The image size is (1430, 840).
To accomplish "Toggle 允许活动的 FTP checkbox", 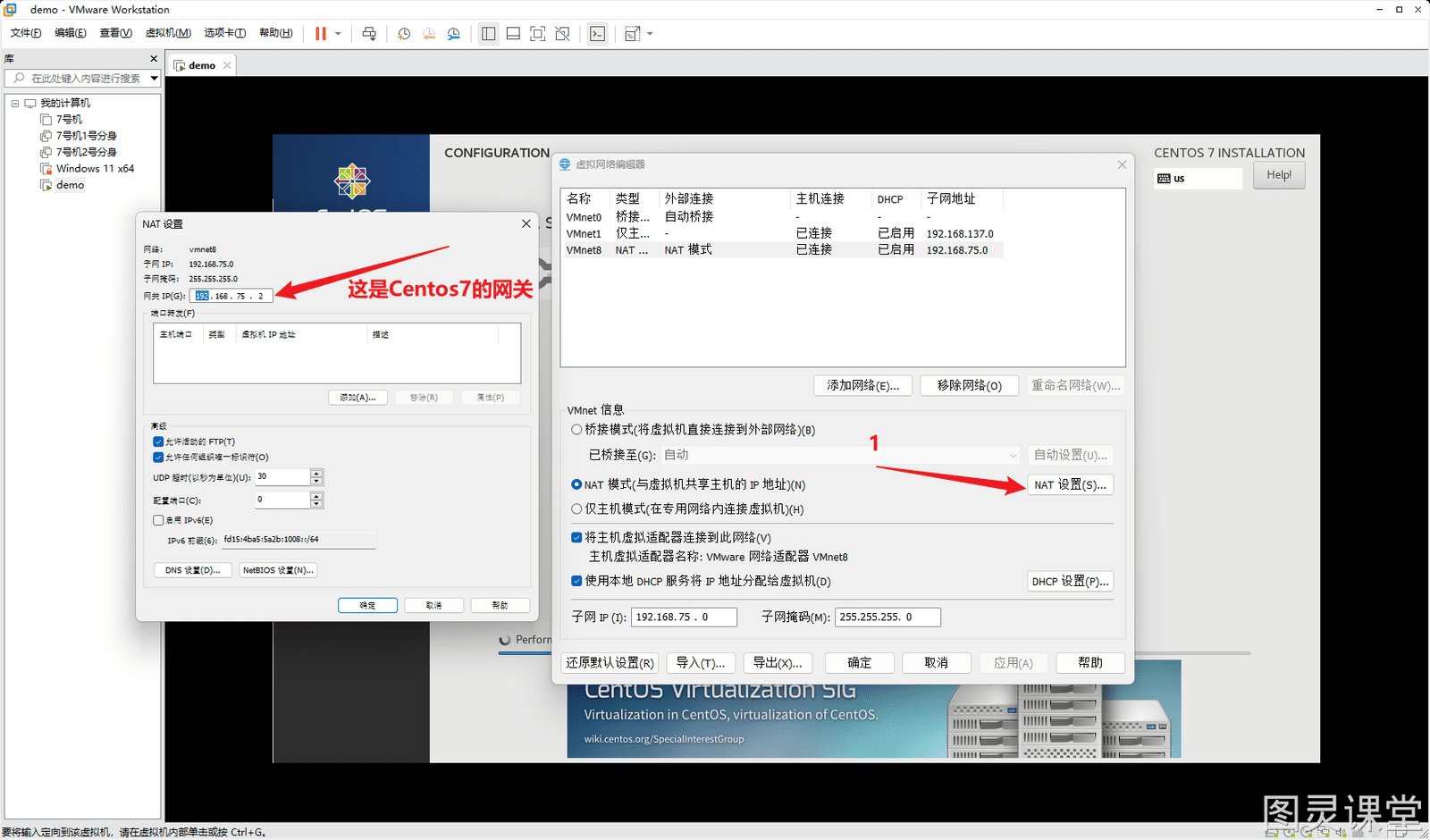I will (x=158, y=441).
